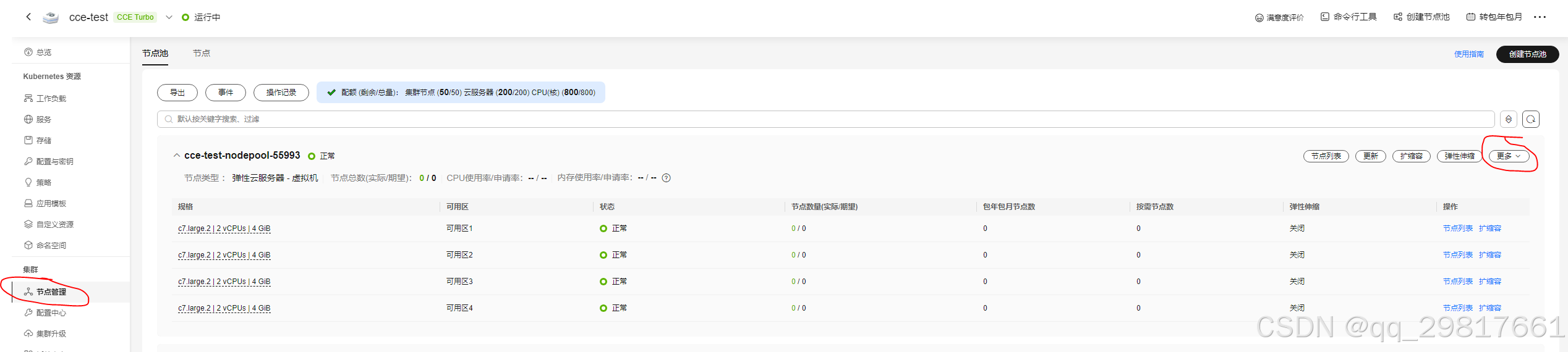
Task: Click the green status icon in 可用区3 row
Action: (603, 282)
